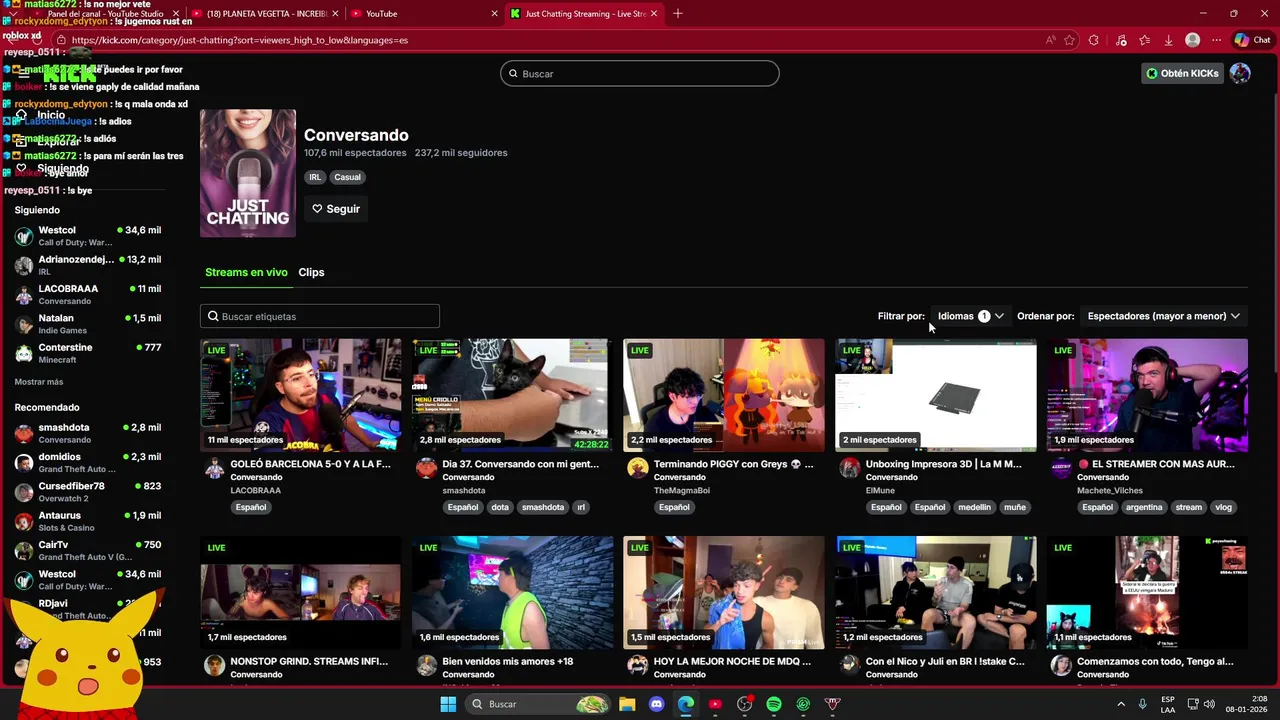The image size is (1280, 720).
Task: Open the Con el Nico y Juli stream title
Action: tap(945, 661)
